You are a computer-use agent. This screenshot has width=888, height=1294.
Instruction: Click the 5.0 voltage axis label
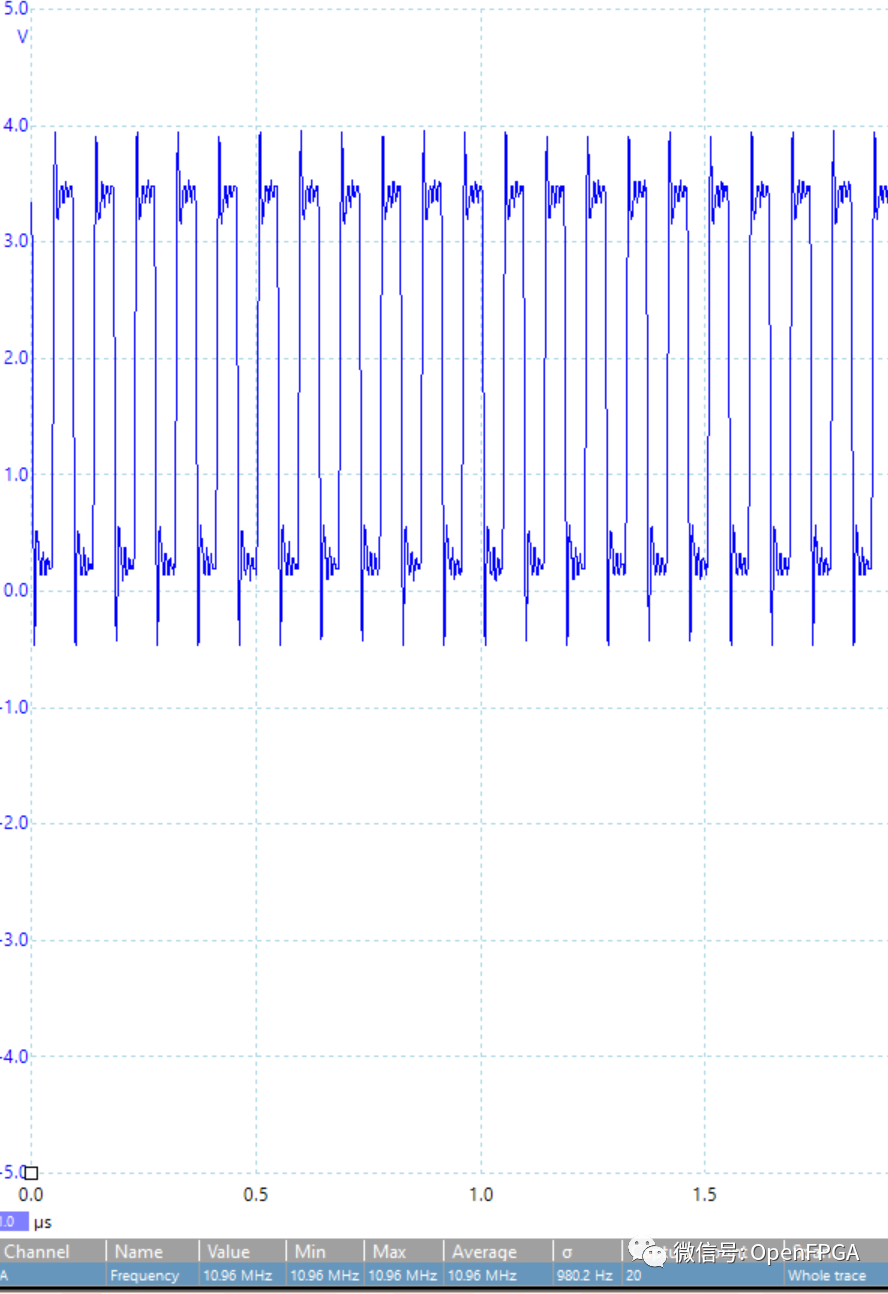coord(18,8)
